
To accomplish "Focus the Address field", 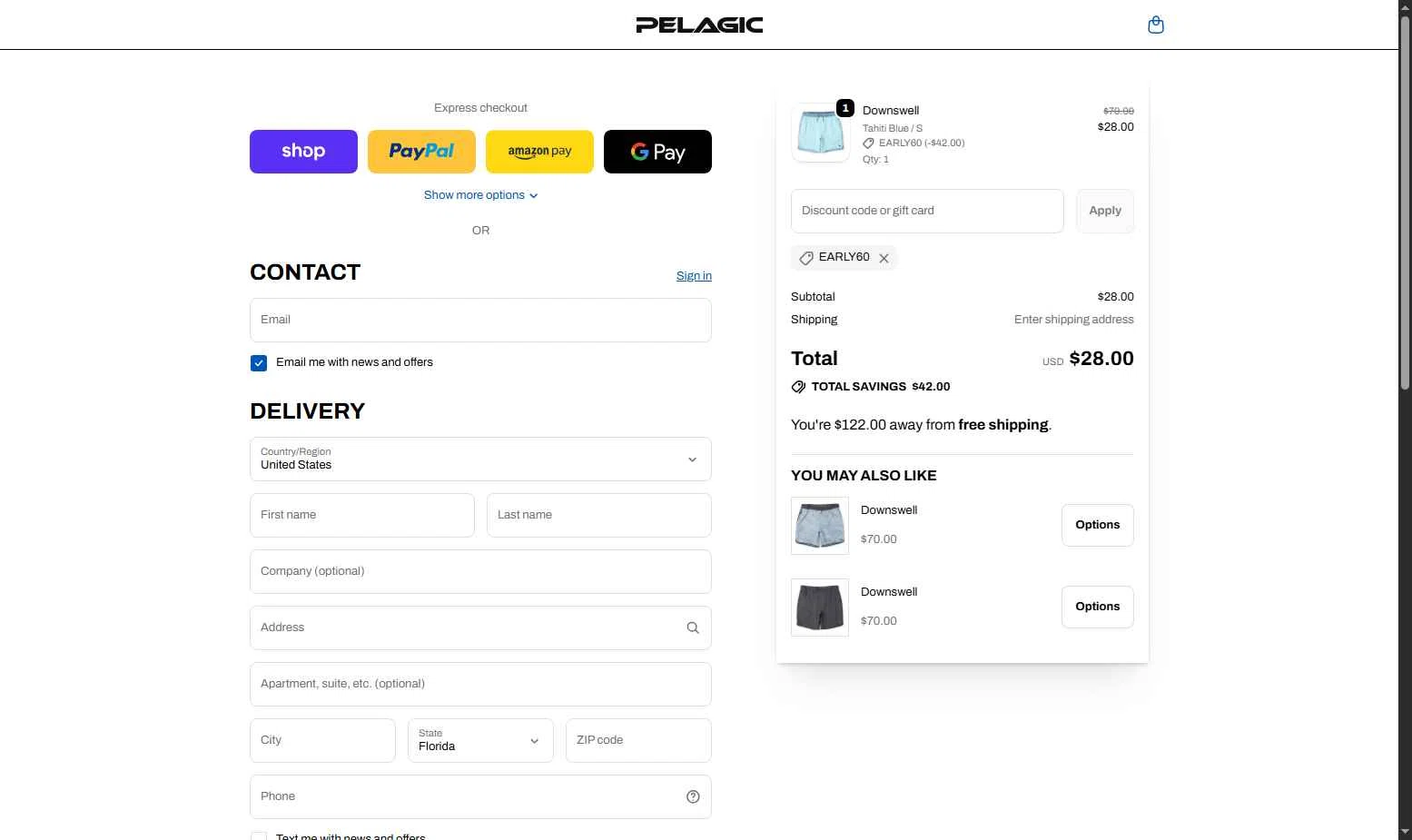I will tap(480, 628).
